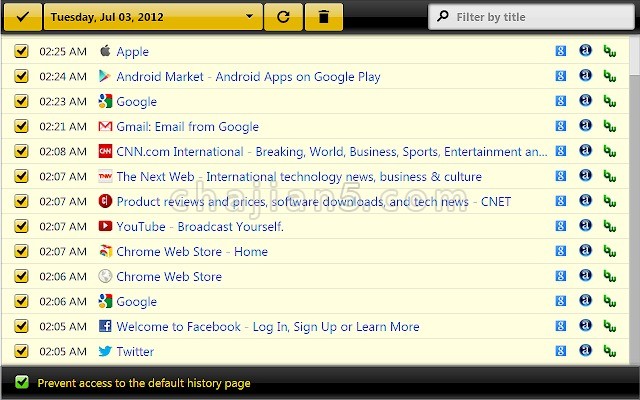
Task: Open Android Market - Android Apps on Google Play
Action: (248, 77)
